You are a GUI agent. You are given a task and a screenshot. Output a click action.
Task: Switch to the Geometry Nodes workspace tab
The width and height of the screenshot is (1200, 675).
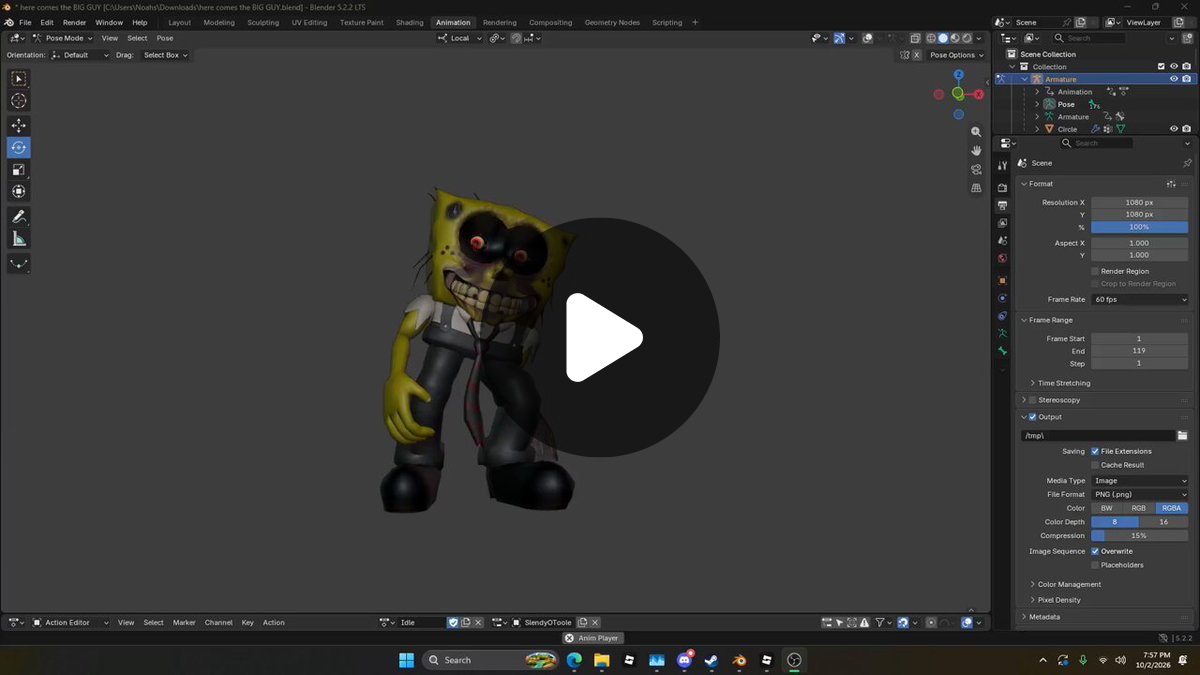tap(612, 22)
